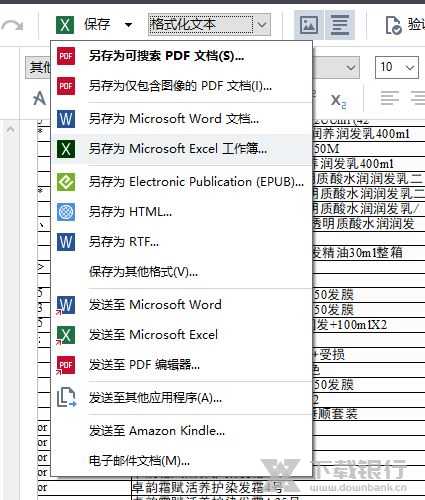Click the align left icon
425x500 pixels.
(x=390, y=98)
